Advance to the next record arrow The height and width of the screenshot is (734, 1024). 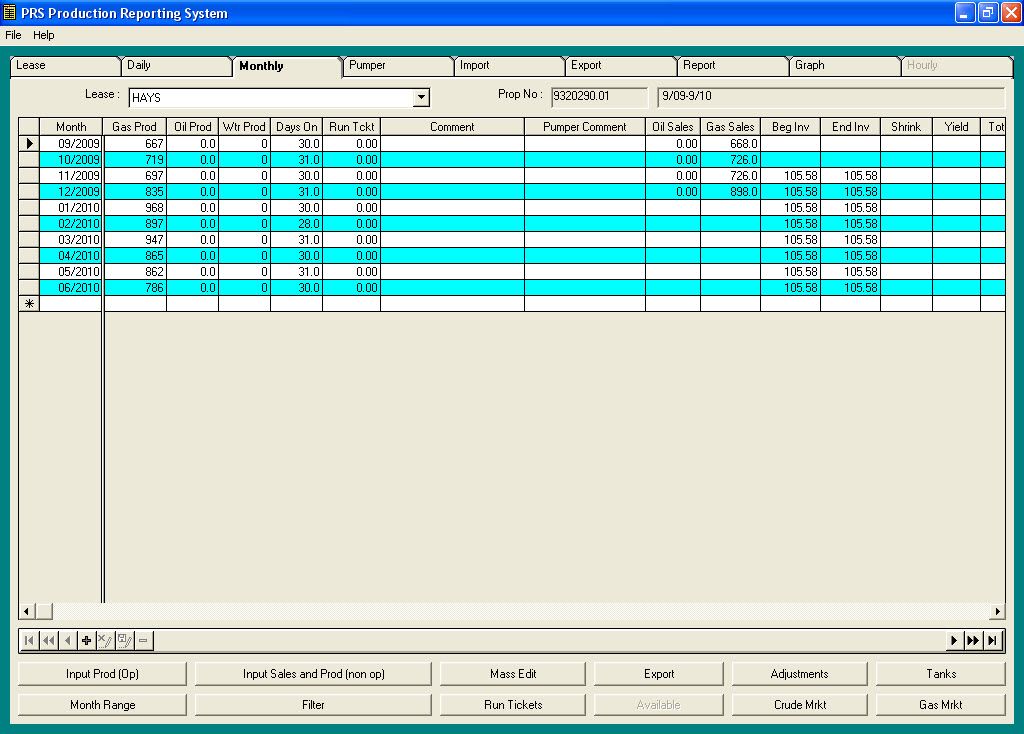pyautogui.click(x=955, y=640)
